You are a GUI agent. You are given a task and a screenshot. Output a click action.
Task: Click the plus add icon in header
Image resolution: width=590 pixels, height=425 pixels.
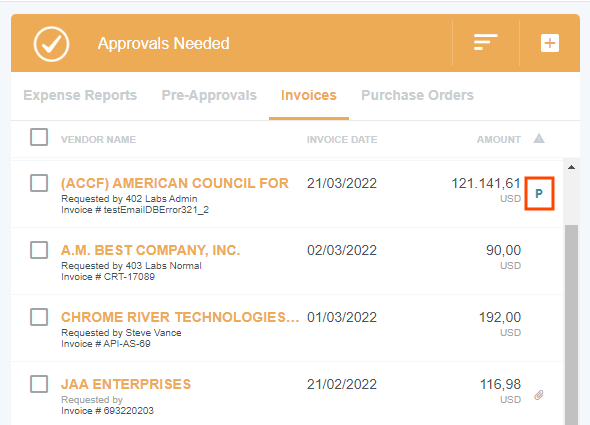[550, 43]
